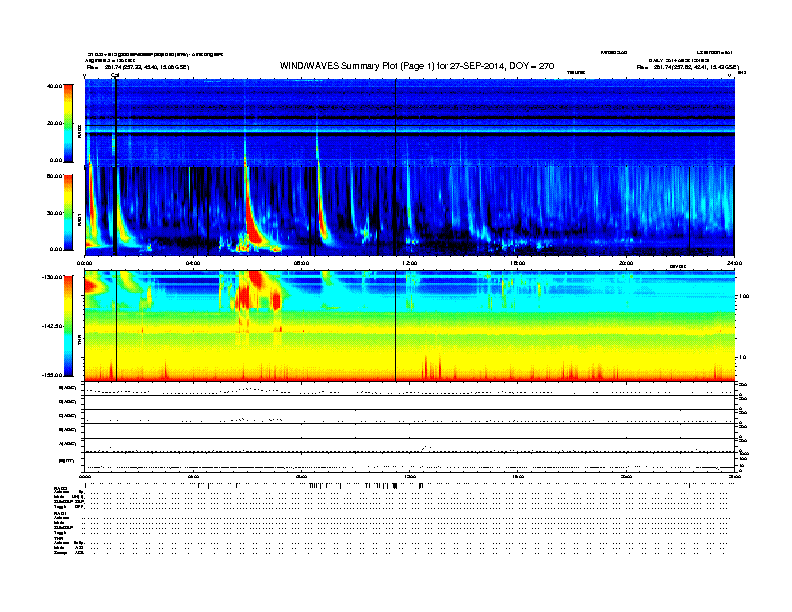Select the TNR spectrogram panel
Screen dimensions: 792x612
(x=410, y=326)
